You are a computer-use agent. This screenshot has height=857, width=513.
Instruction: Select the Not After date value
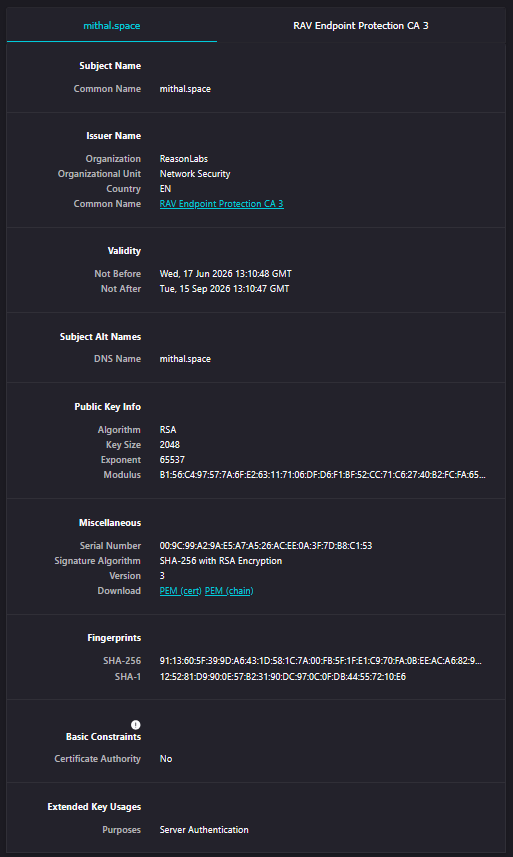point(225,289)
